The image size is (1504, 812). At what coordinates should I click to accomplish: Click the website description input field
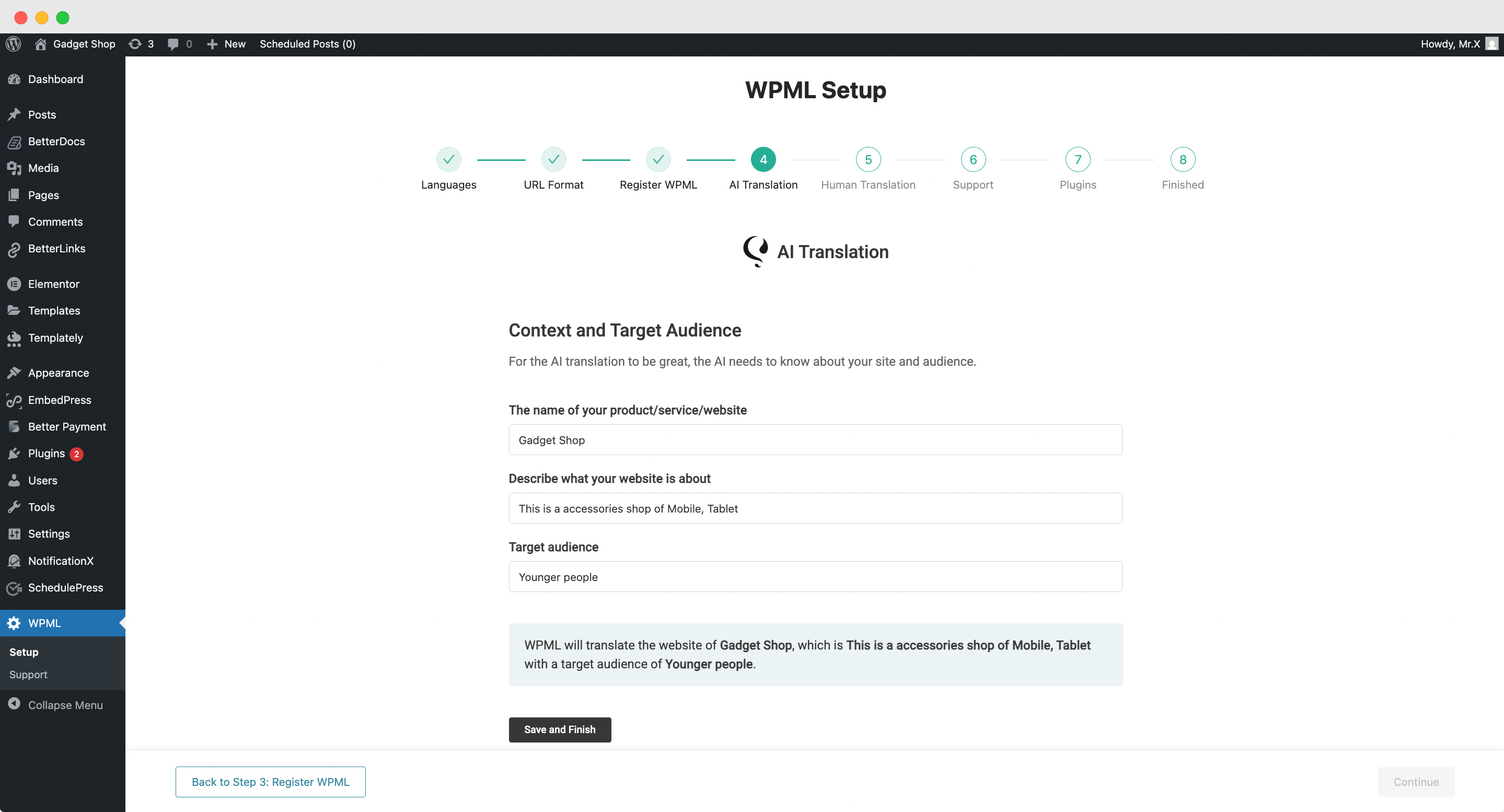(x=815, y=508)
